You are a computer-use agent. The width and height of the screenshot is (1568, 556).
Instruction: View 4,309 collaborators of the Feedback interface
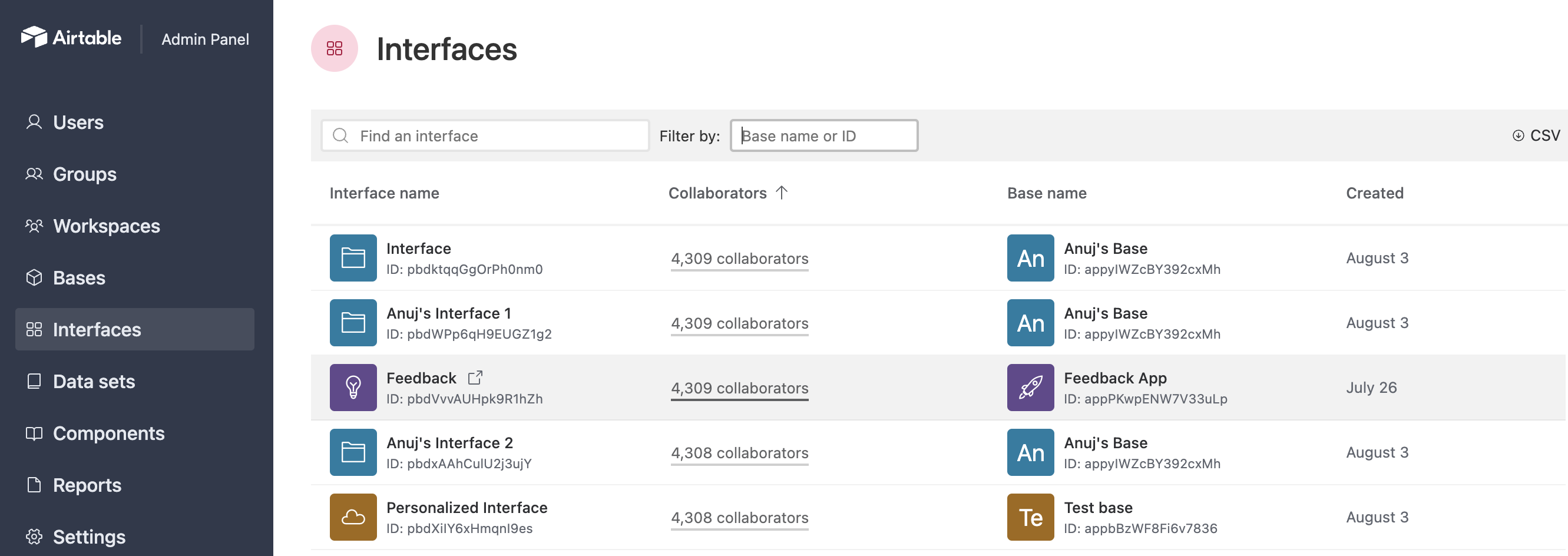pyautogui.click(x=740, y=388)
